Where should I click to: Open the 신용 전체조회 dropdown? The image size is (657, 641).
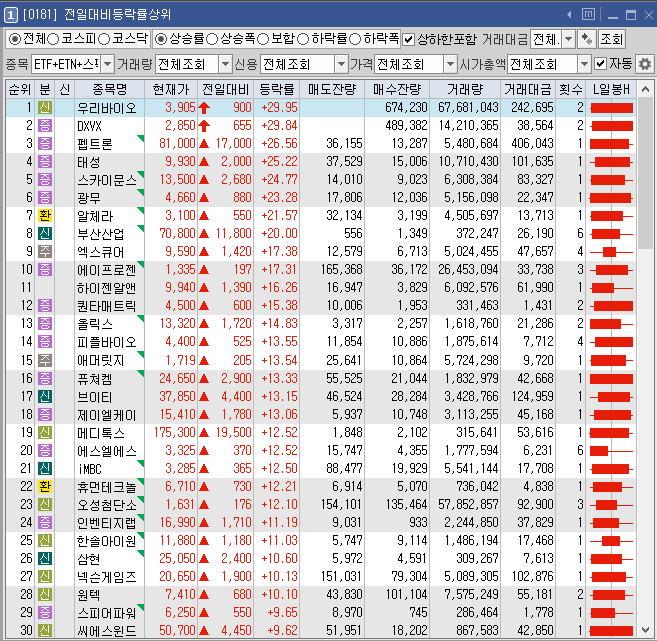click(x=341, y=64)
